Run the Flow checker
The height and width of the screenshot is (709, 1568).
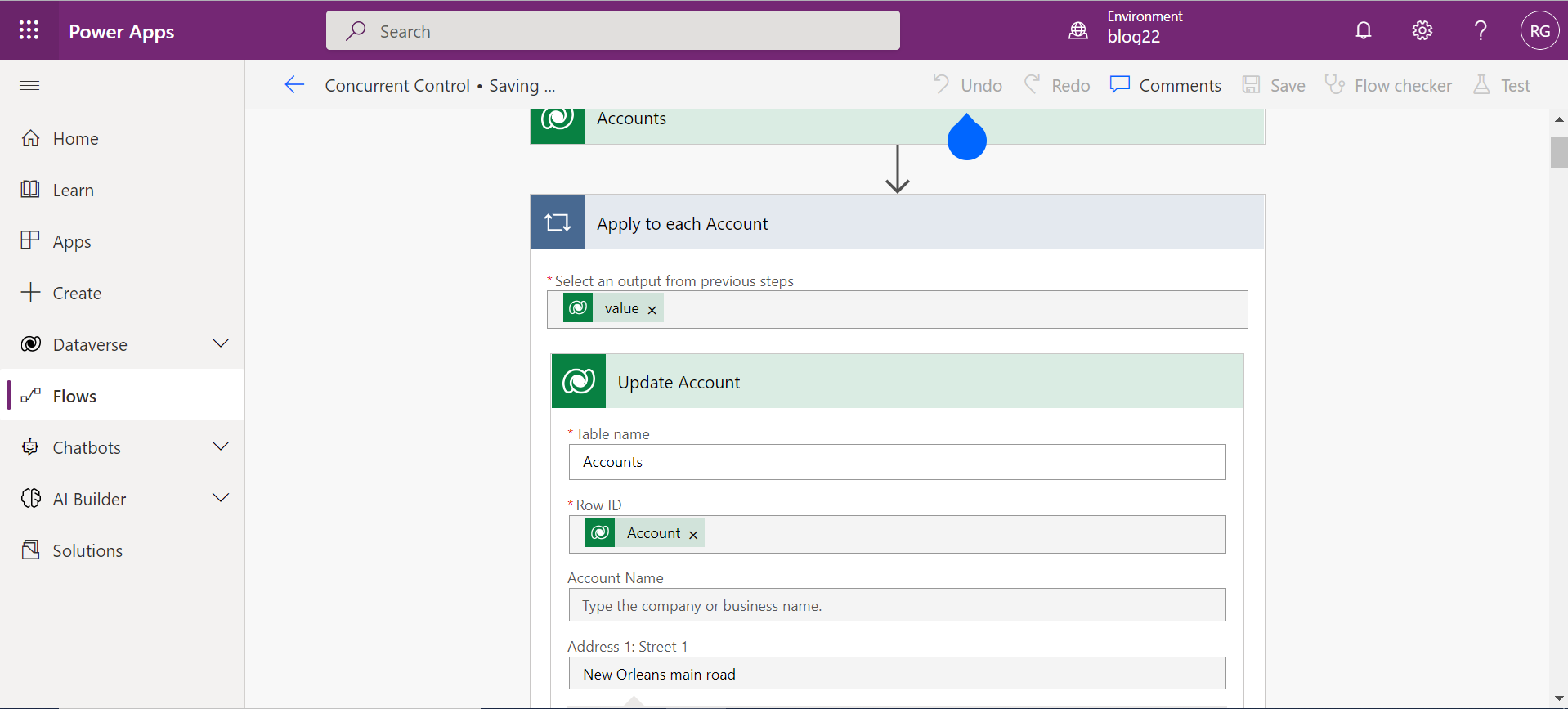[x=1388, y=85]
